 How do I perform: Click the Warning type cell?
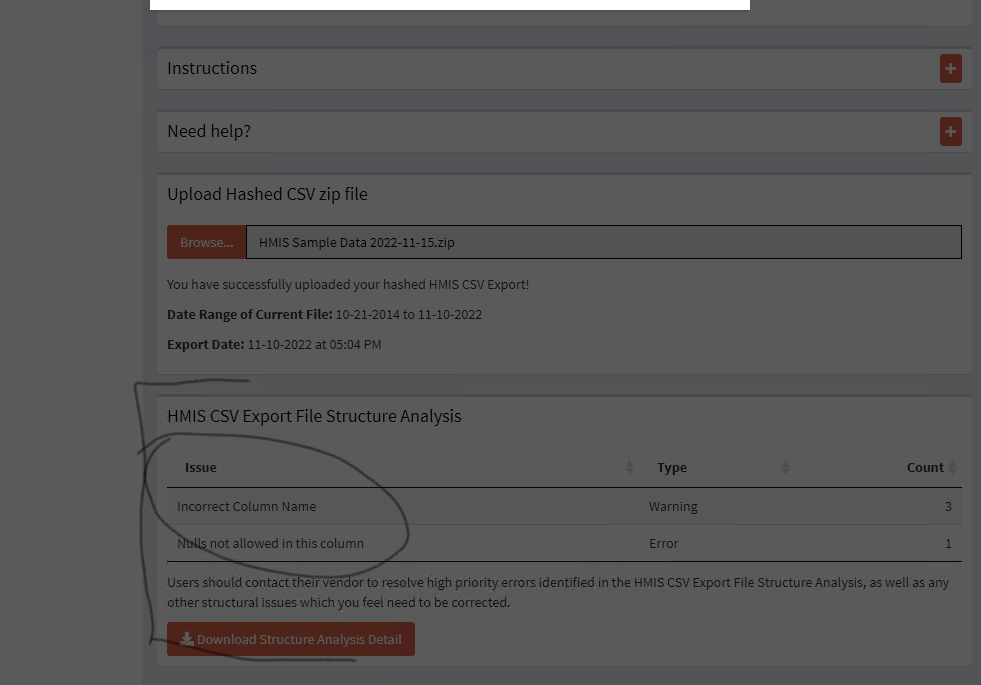pyautogui.click(x=673, y=506)
